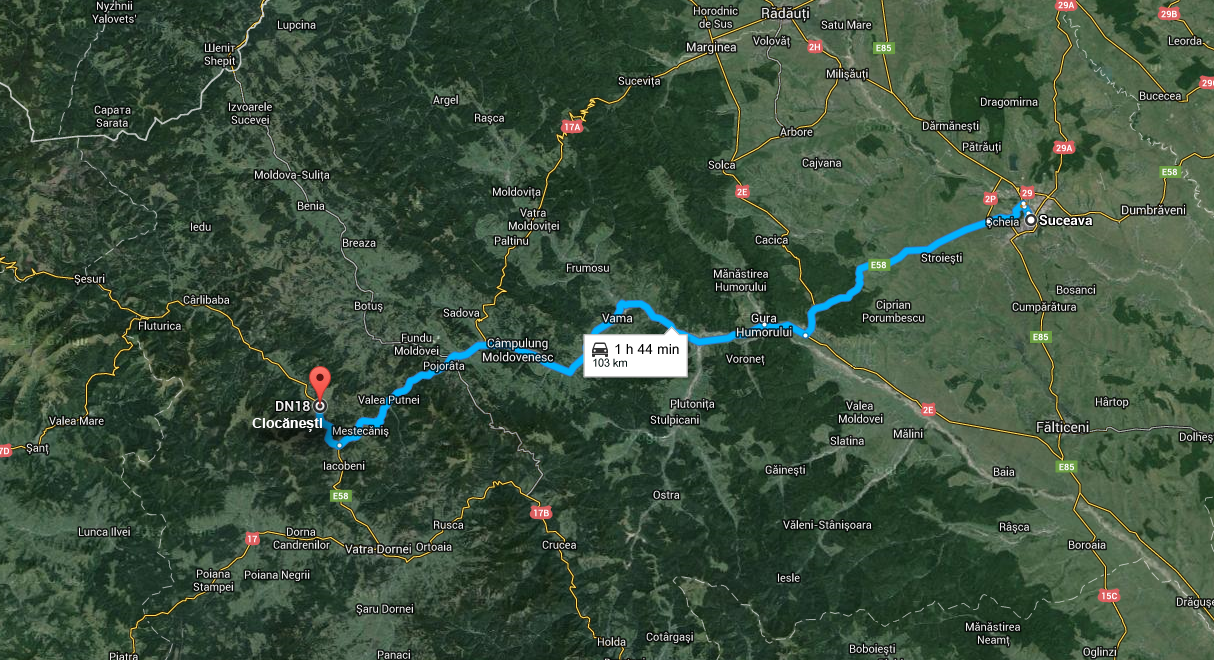
Task: Click the 7D road shield
Action: [4, 451]
